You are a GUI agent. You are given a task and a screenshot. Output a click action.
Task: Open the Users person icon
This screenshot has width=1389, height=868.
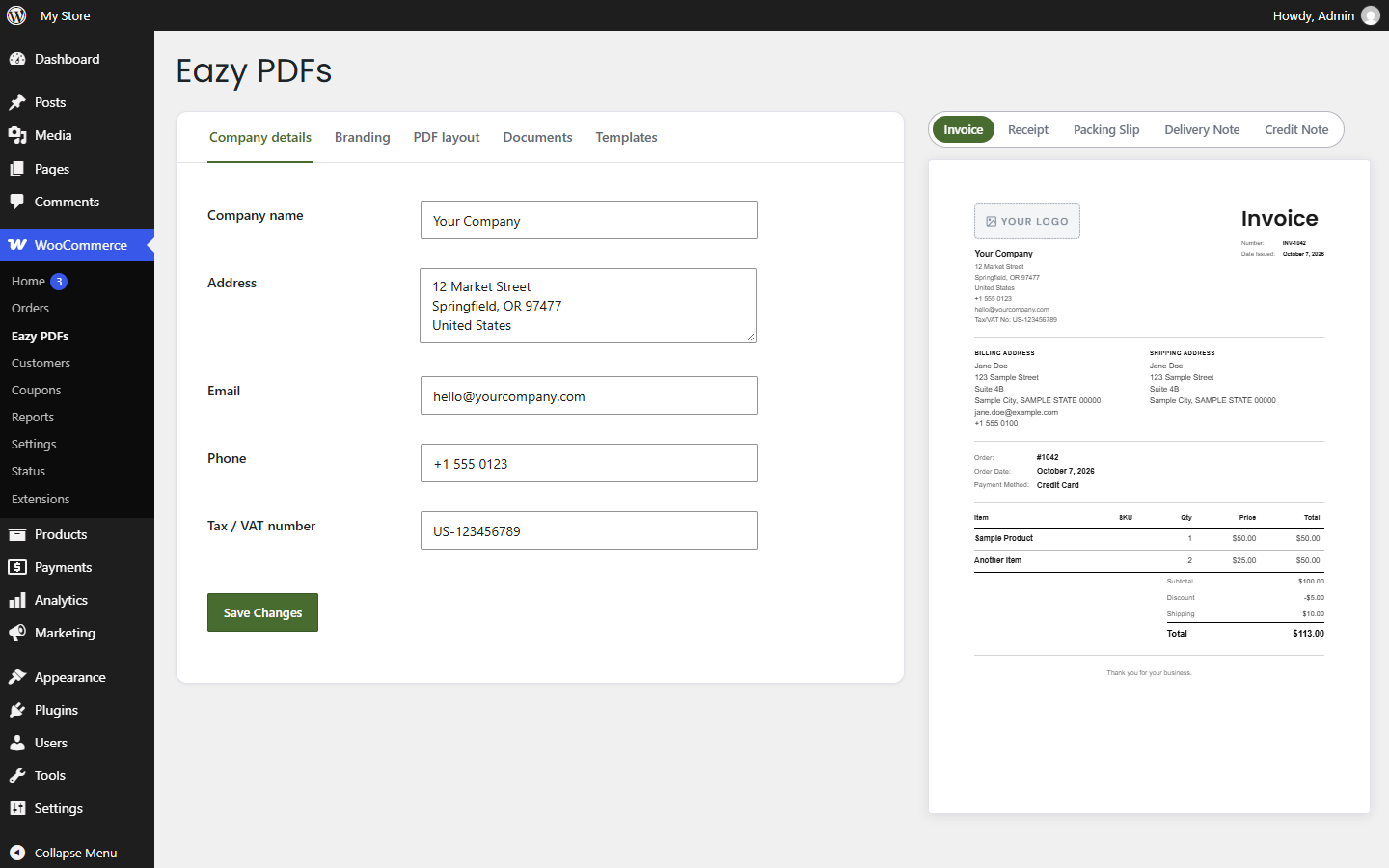(17, 743)
